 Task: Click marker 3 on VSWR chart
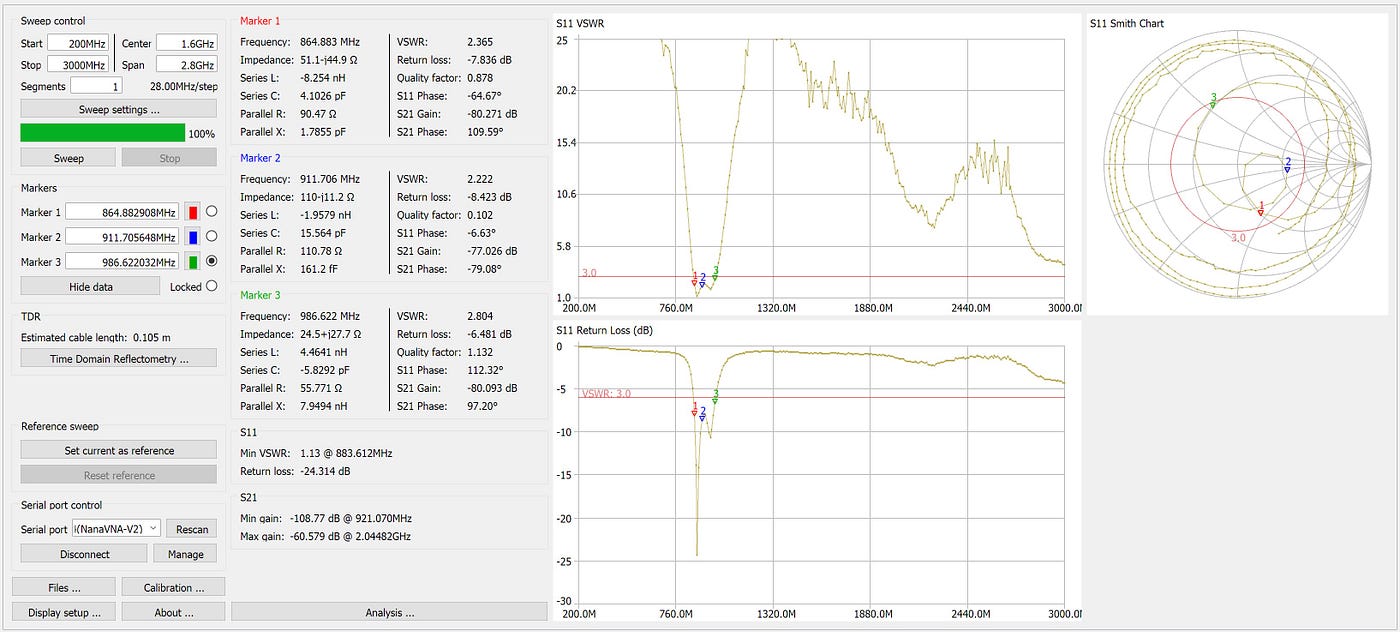pos(715,273)
